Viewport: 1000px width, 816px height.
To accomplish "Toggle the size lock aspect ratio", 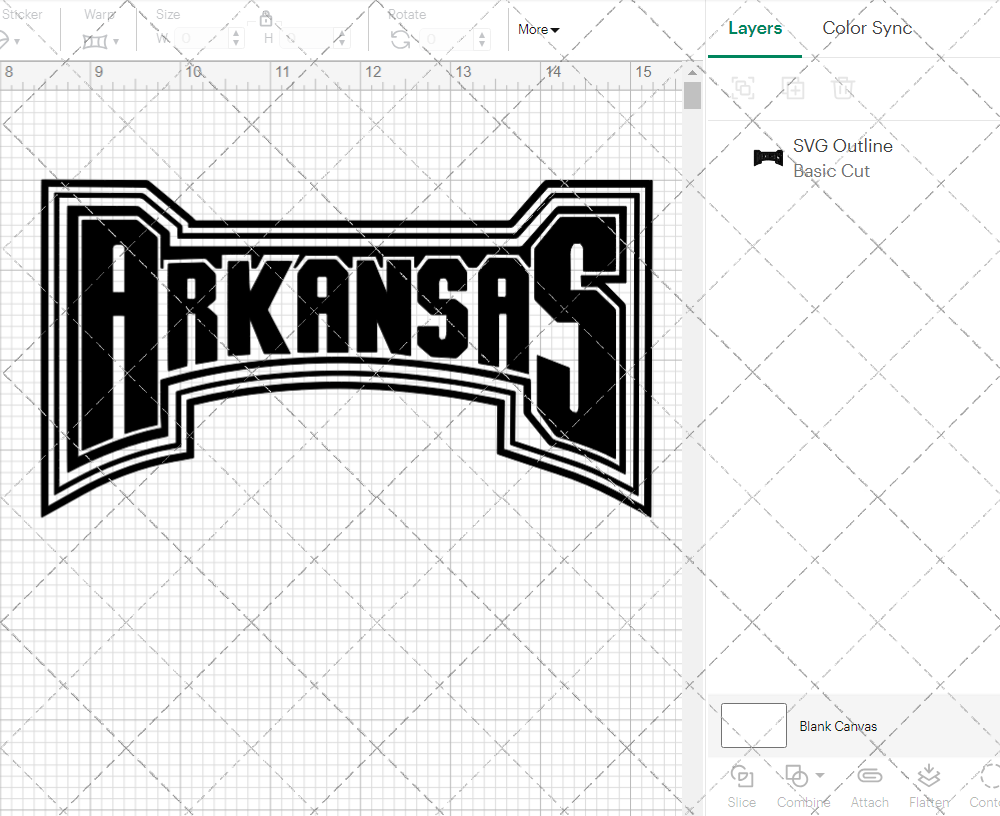I will pyautogui.click(x=266, y=19).
